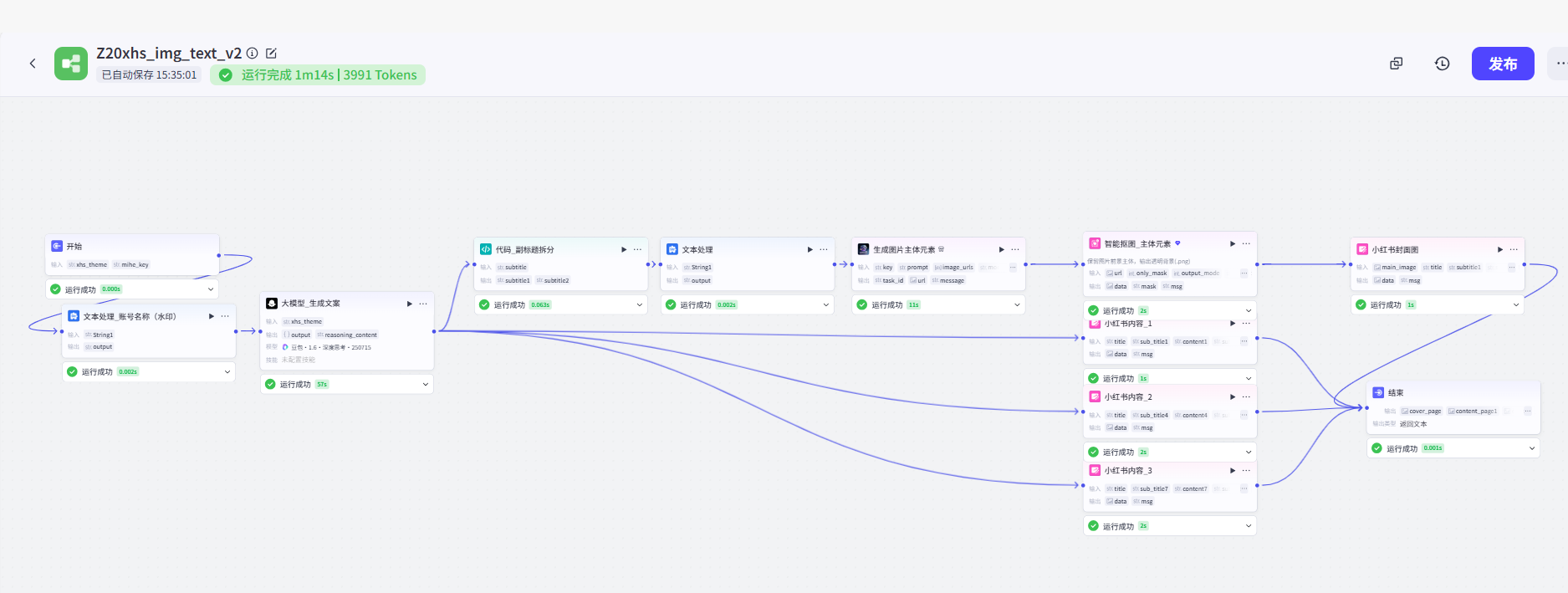The width and height of the screenshot is (1568, 593).
Task: Click the 生成图片主体元素 node icon
Action: coord(864,249)
